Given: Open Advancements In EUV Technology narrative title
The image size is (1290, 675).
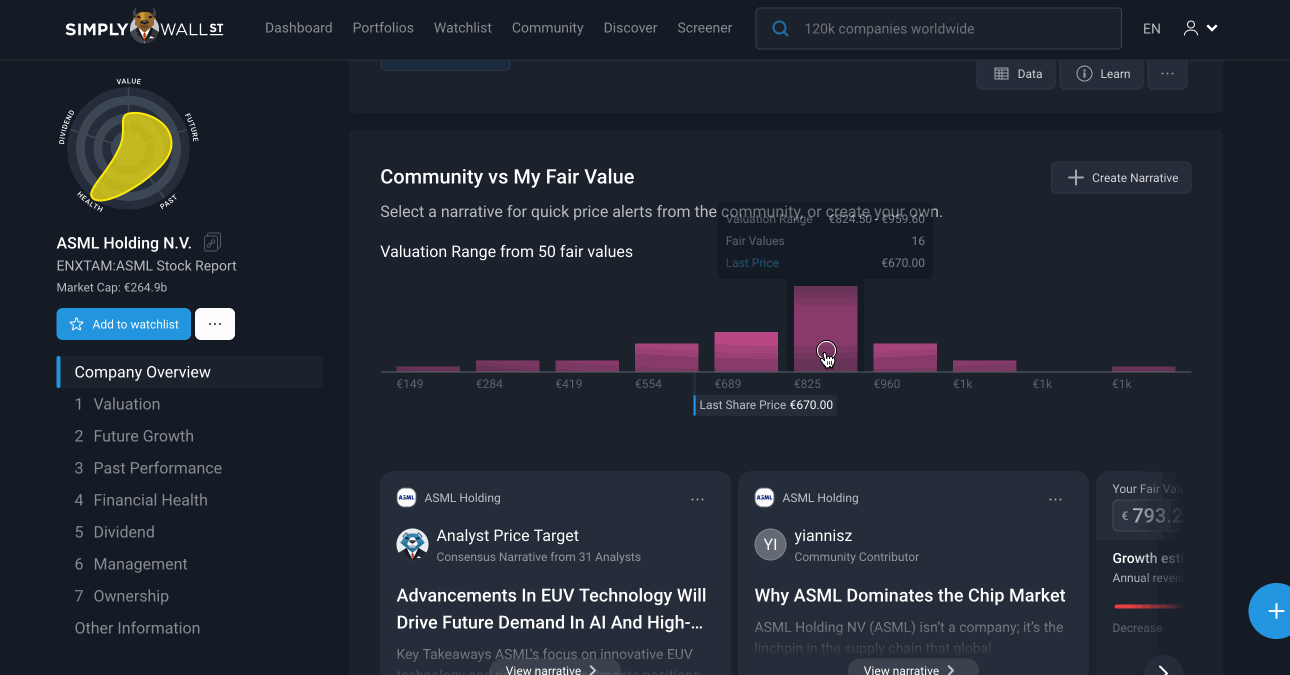Looking at the screenshot, I should pyautogui.click(x=552, y=609).
